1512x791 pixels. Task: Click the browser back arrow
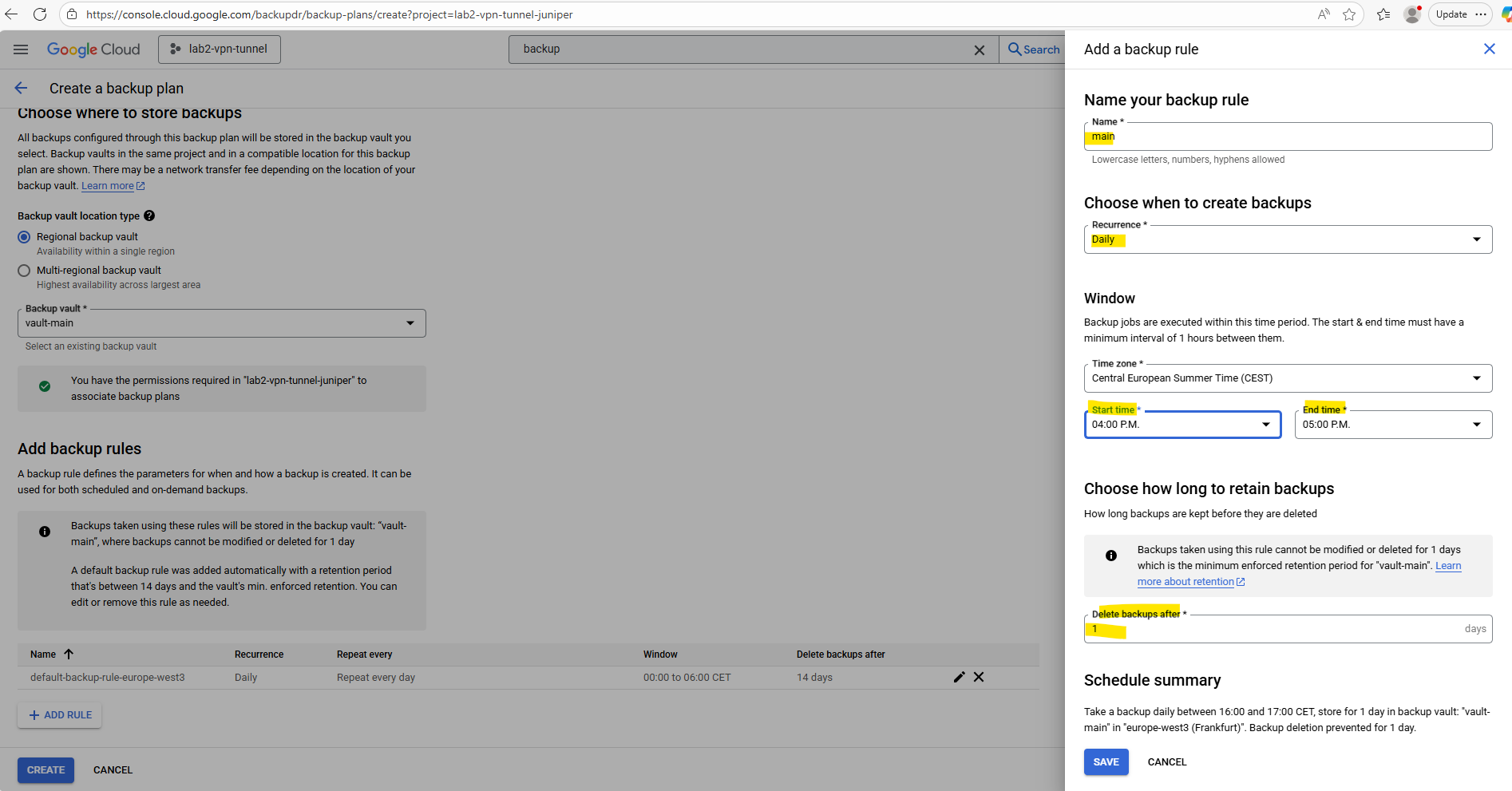(x=11, y=14)
